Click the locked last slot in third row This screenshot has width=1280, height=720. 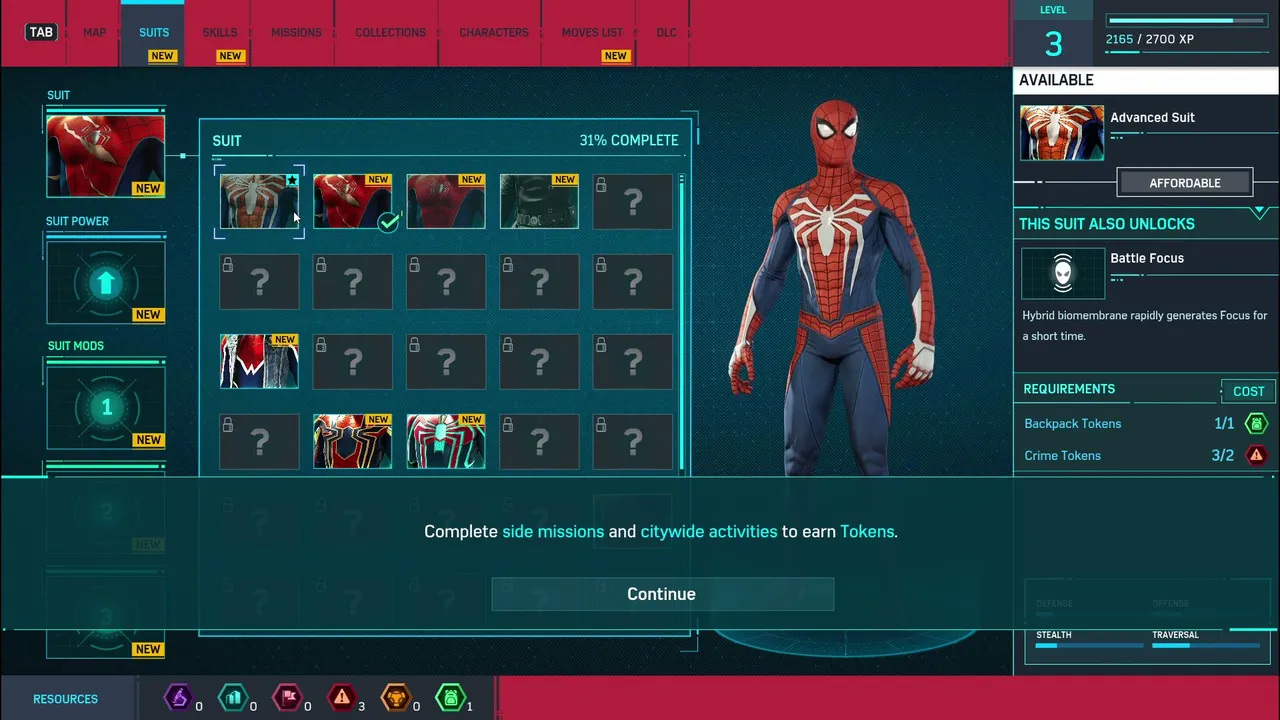click(x=633, y=361)
